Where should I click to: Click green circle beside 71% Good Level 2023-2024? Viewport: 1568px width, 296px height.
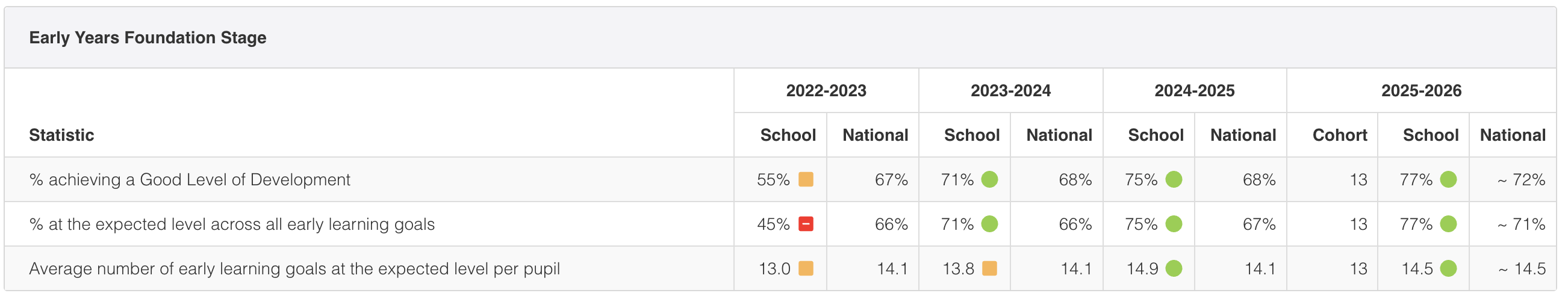[989, 180]
